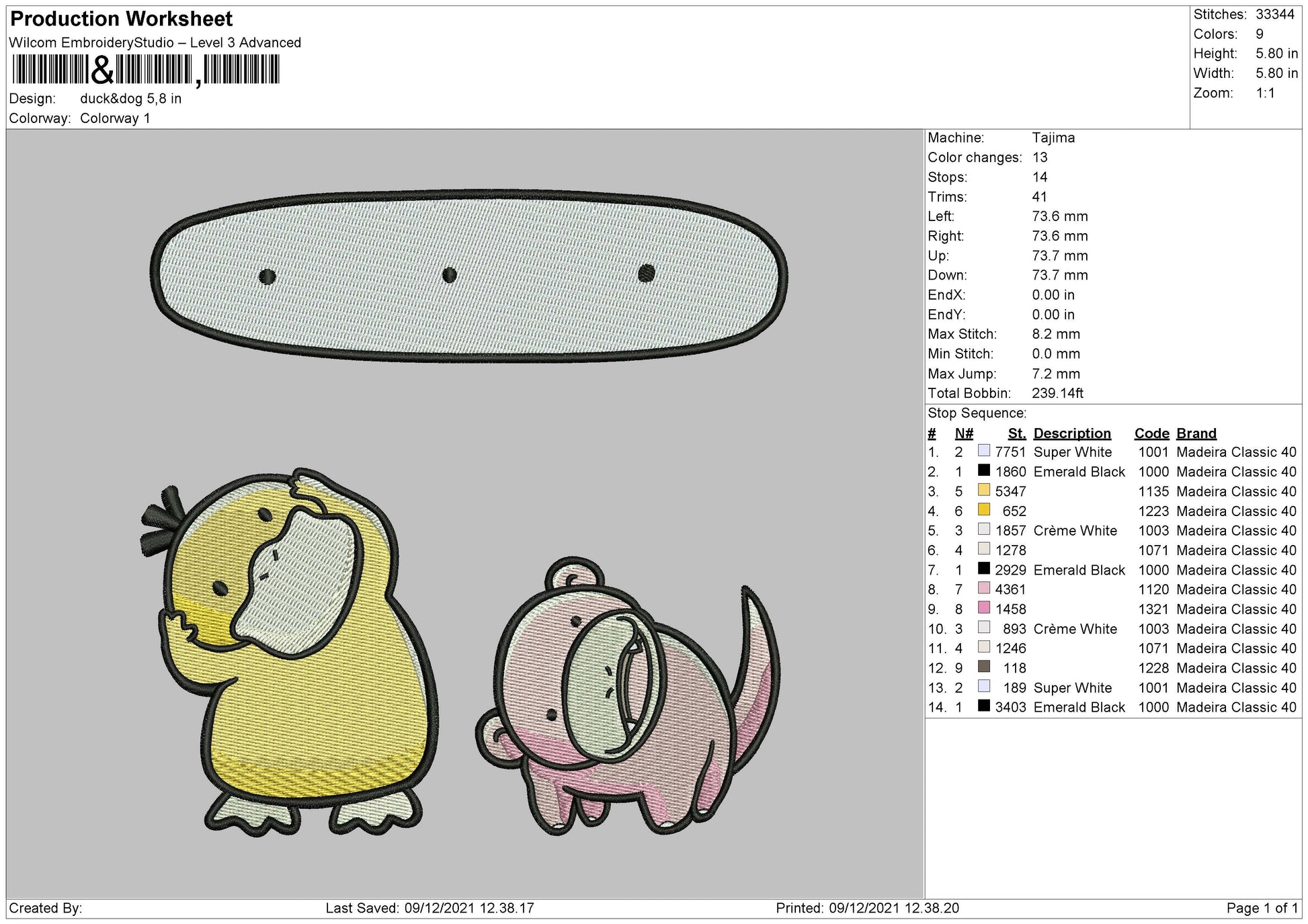Click the N# column header
1308x924 pixels.
point(964,433)
